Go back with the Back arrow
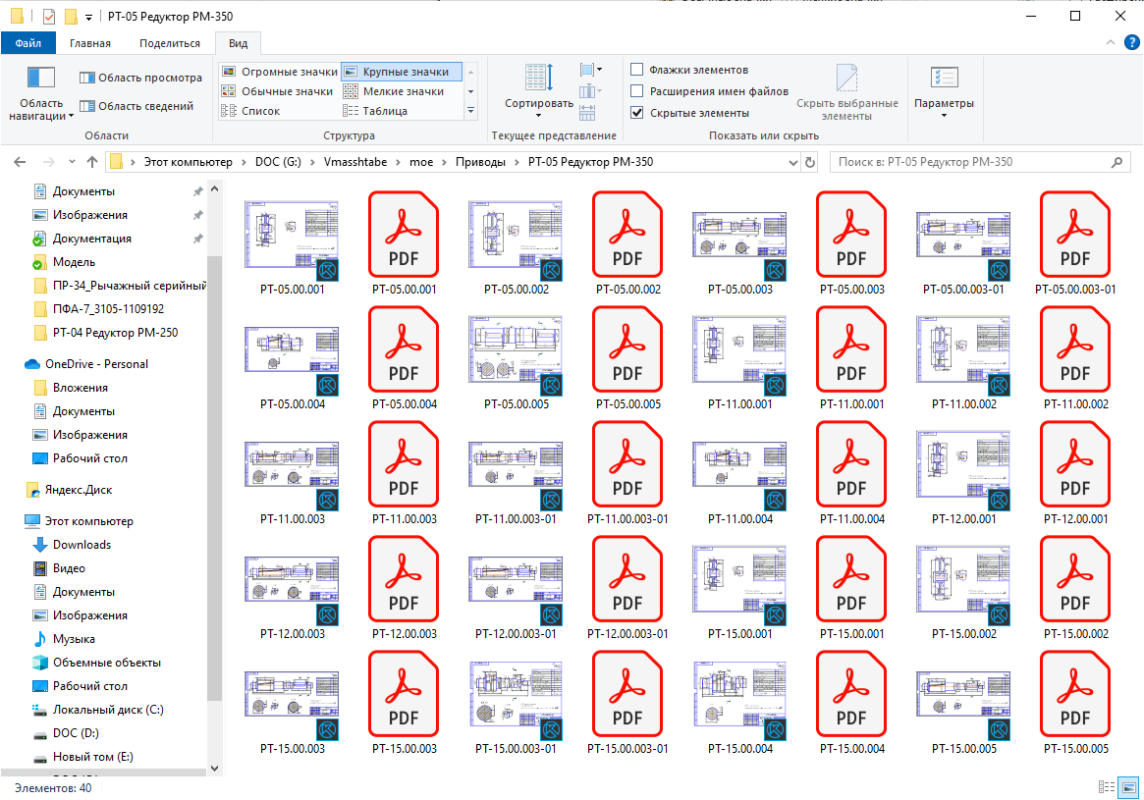1144x800 pixels. coord(20,162)
